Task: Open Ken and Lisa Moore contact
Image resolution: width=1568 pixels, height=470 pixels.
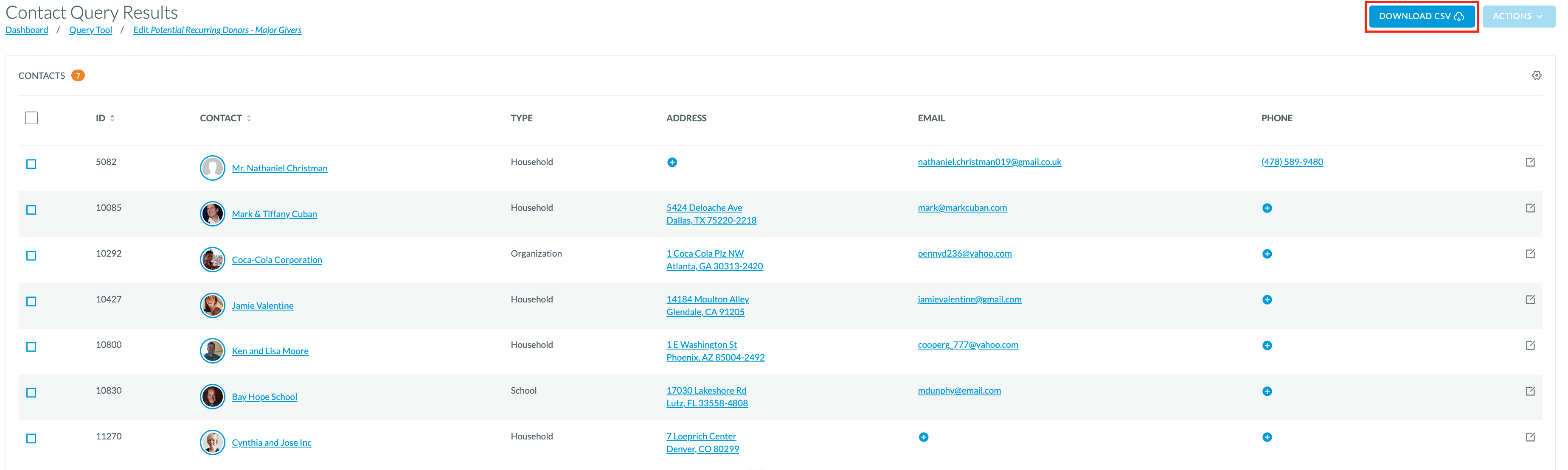Action: click(270, 351)
